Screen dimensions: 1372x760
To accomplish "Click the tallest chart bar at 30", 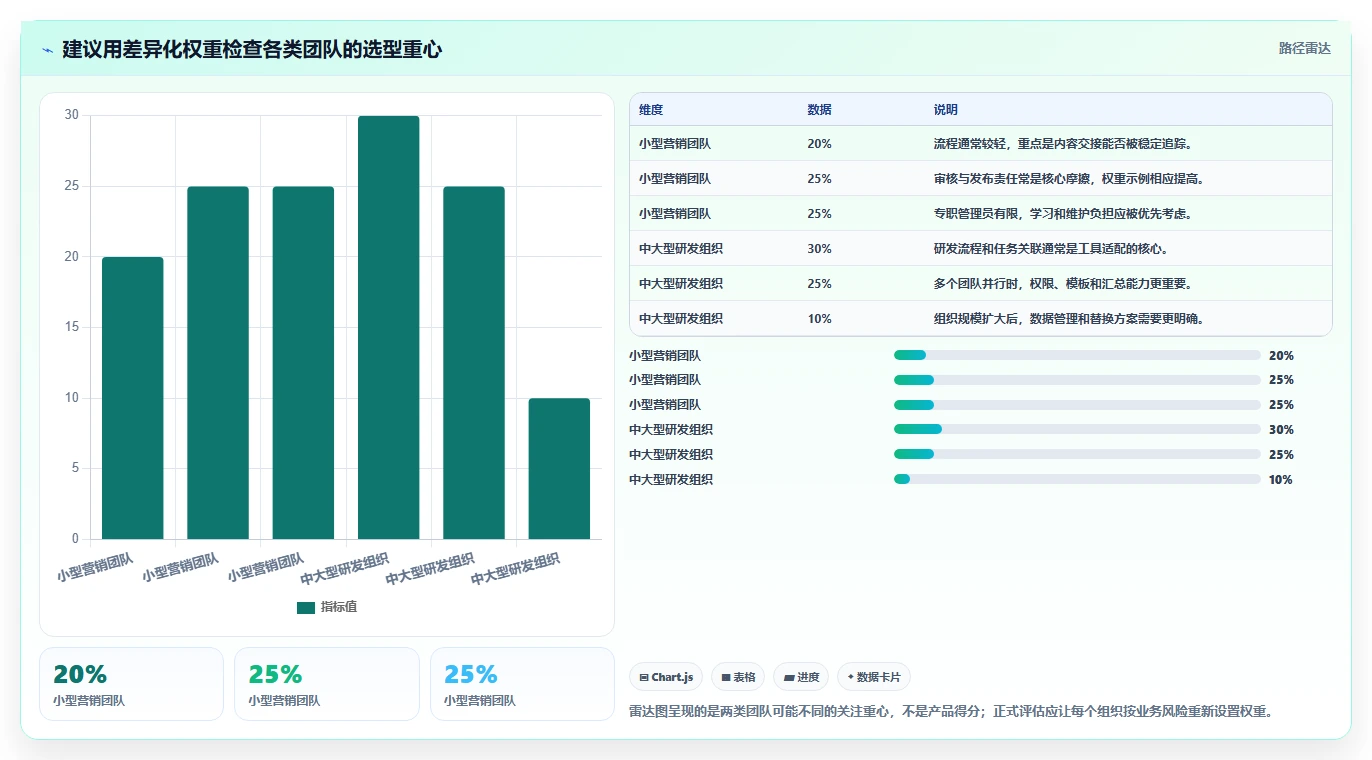I will (389, 327).
